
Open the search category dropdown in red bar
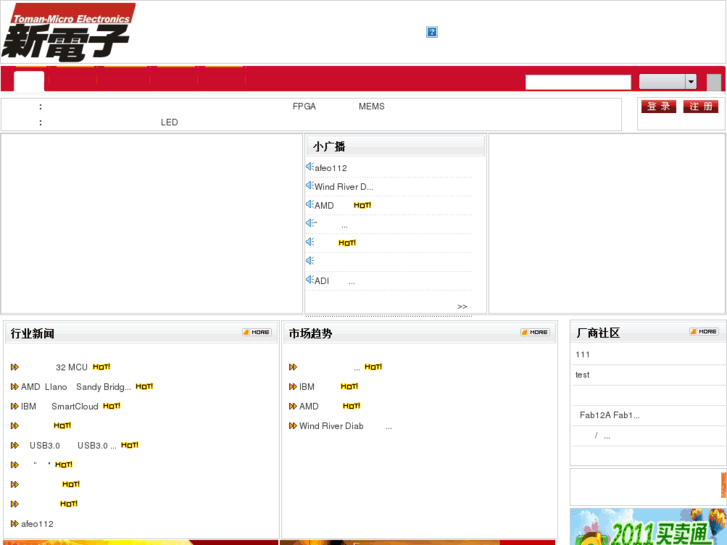click(x=668, y=82)
